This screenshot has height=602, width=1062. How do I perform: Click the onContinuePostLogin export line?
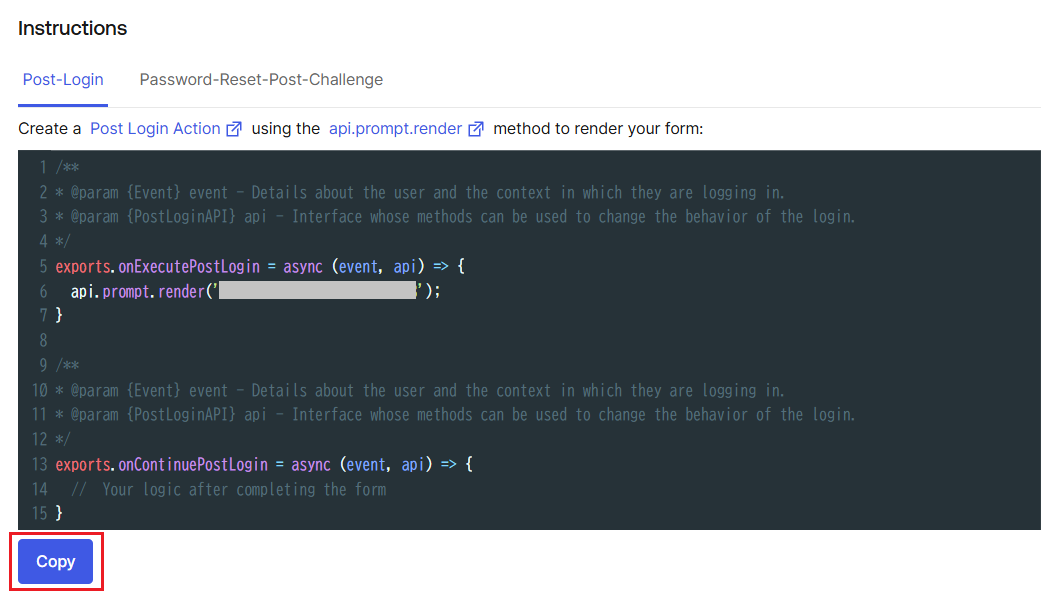tap(264, 465)
